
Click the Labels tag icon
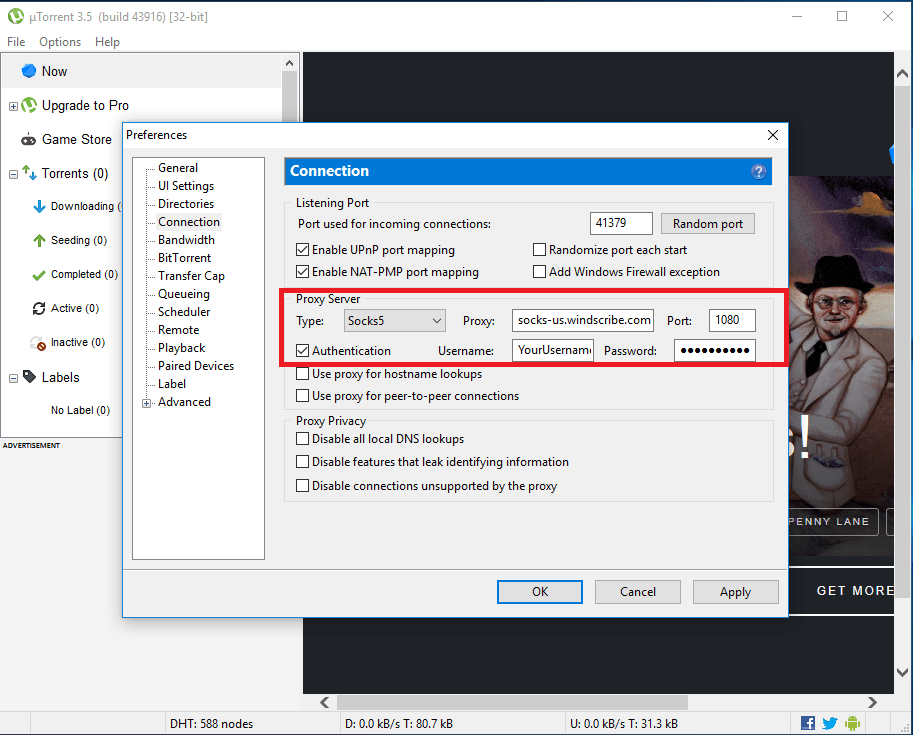click(x=29, y=376)
